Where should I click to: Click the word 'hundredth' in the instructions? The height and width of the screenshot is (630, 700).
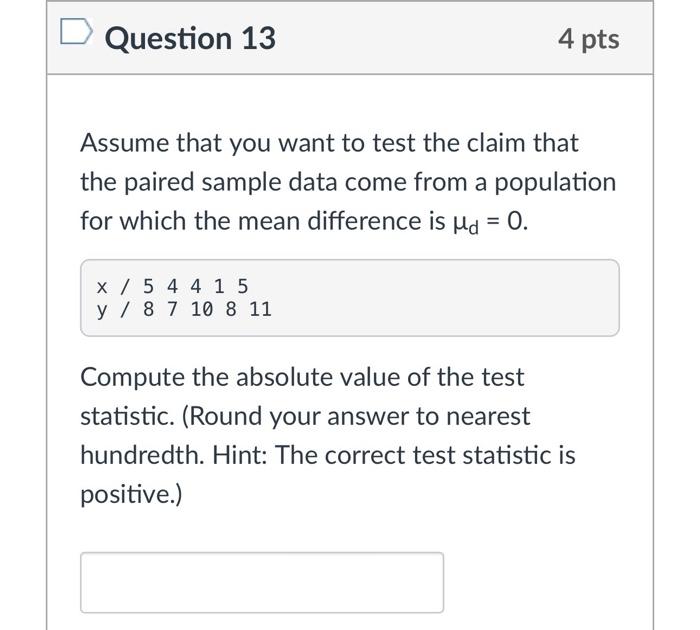142,455
